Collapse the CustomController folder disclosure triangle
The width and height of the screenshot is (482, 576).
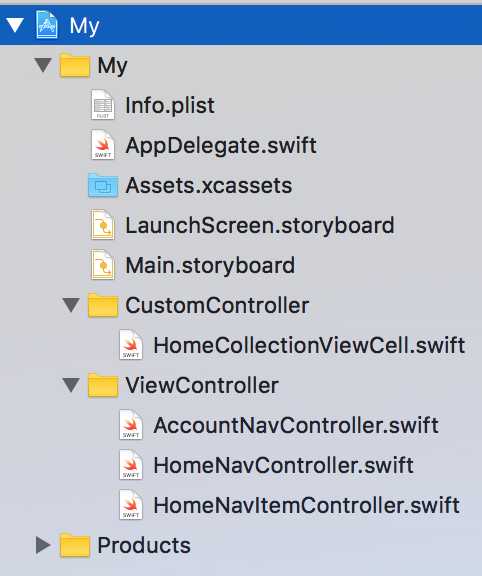71,305
